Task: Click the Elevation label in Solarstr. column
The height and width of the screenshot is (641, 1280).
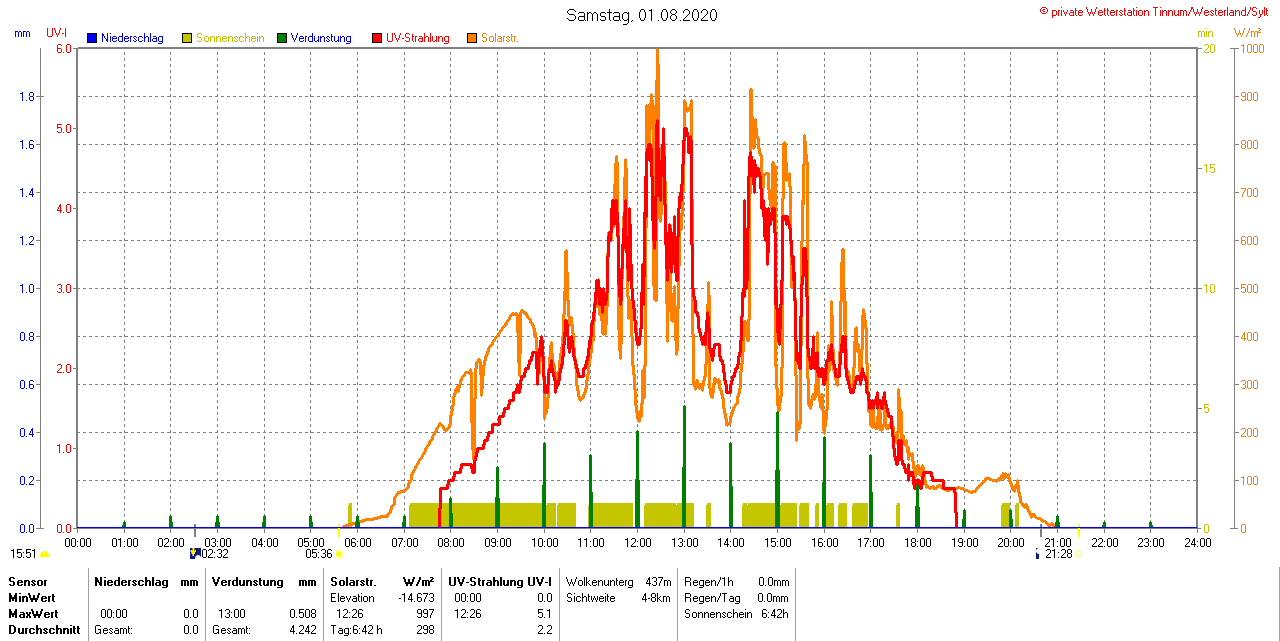Action: [x=352, y=597]
